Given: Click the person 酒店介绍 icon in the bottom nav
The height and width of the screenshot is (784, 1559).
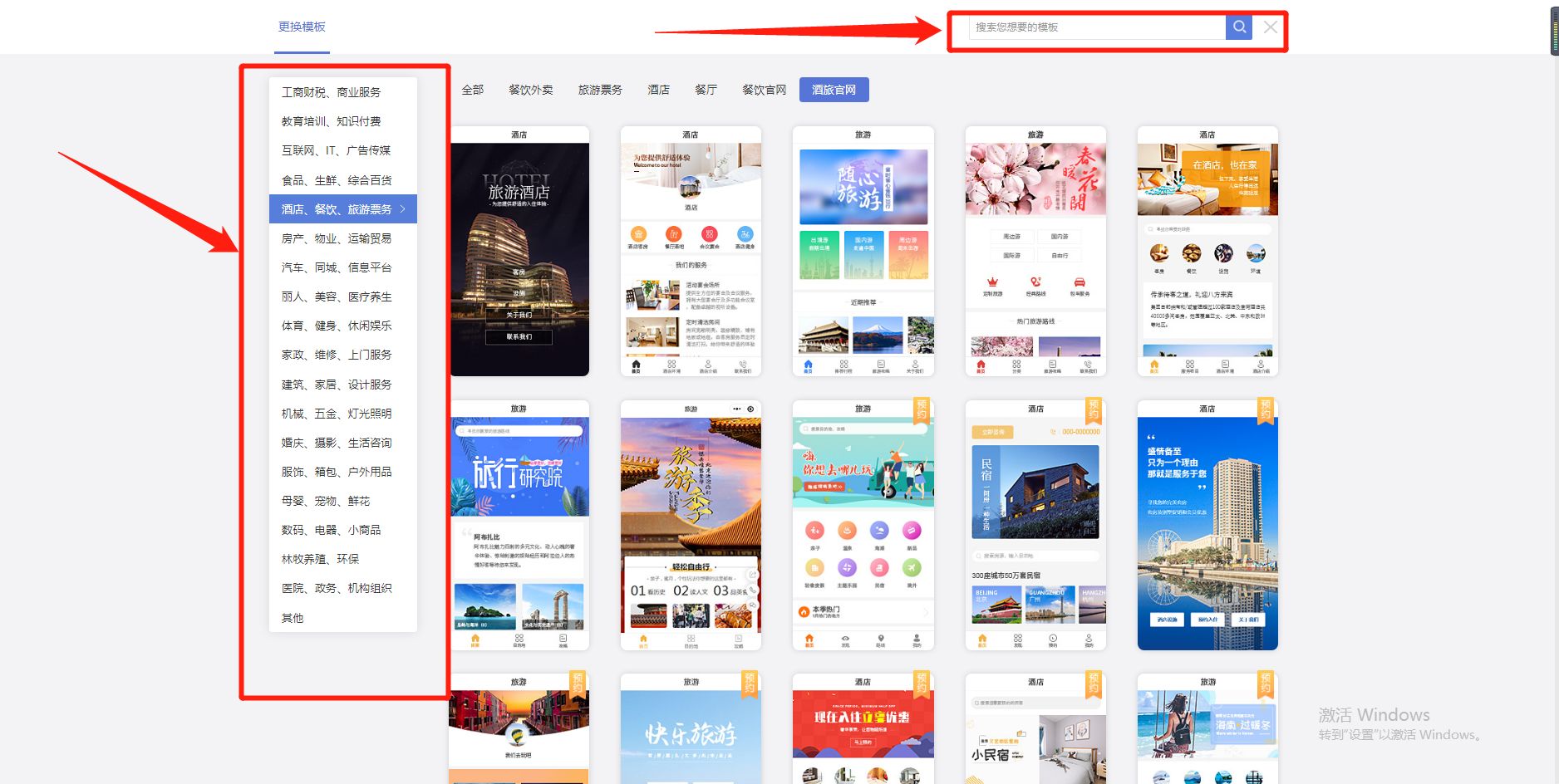Looking at the screenshot, I should pos(707,364).
